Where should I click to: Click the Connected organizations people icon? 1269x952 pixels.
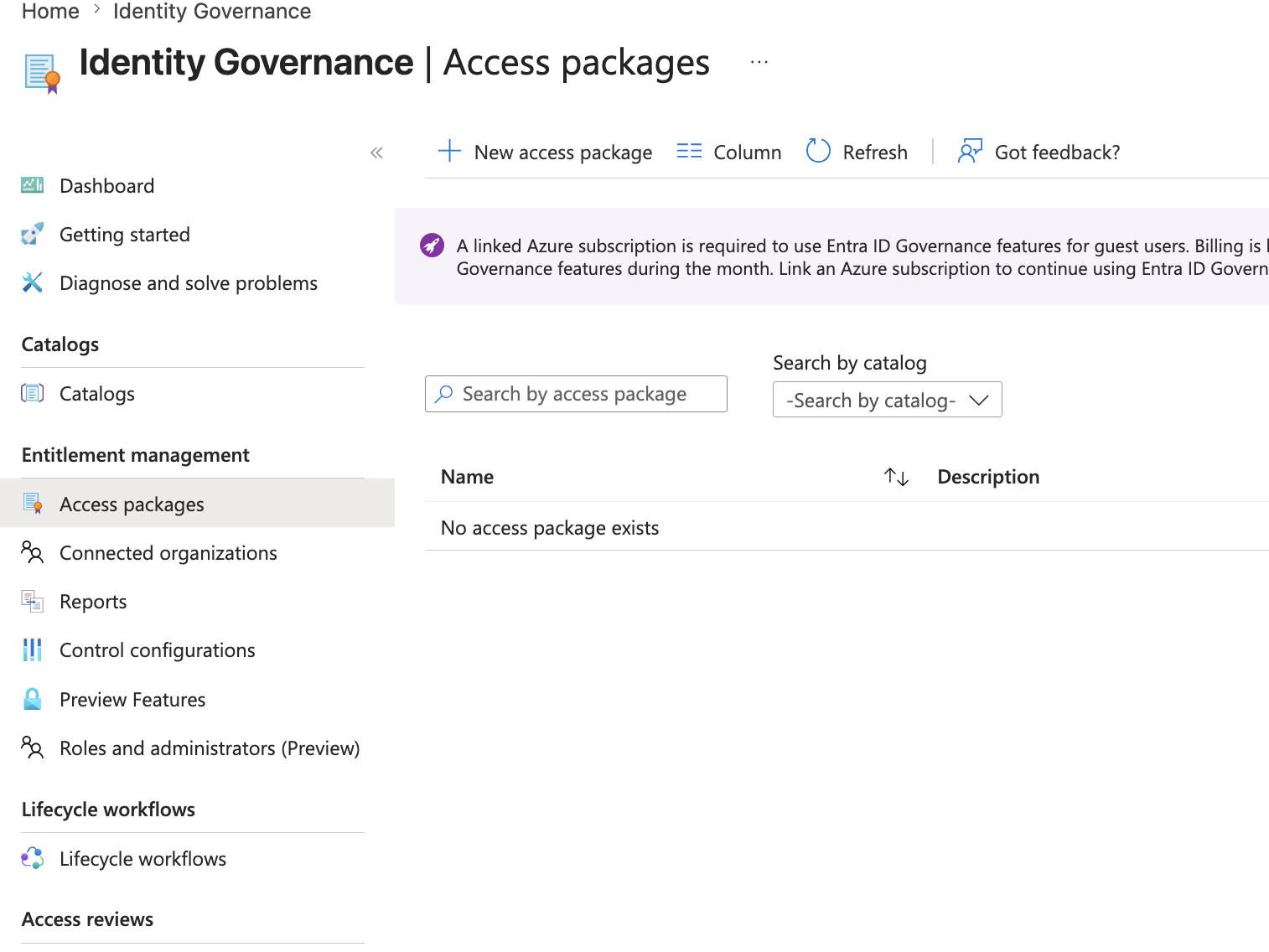pyautogui.click(x=32, y=552)
